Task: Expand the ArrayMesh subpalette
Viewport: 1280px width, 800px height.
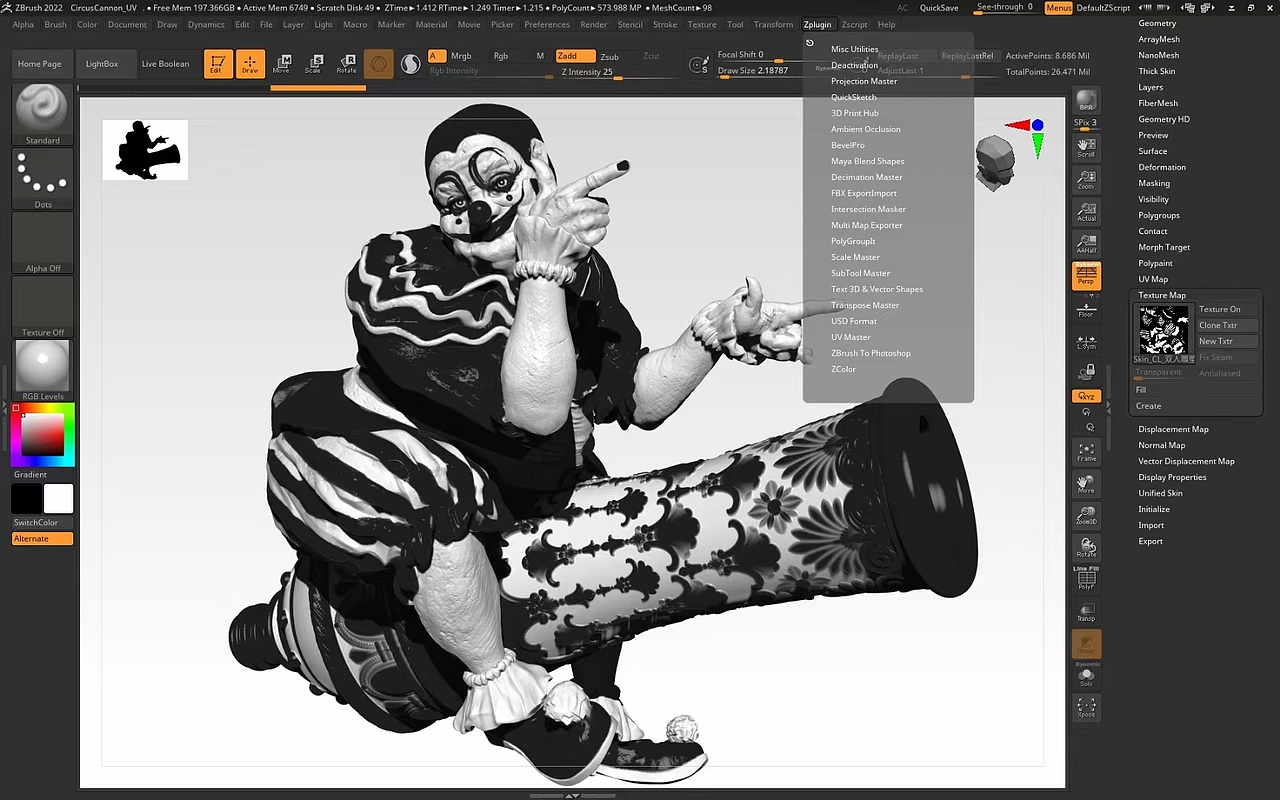Action: click(1159, 39)
